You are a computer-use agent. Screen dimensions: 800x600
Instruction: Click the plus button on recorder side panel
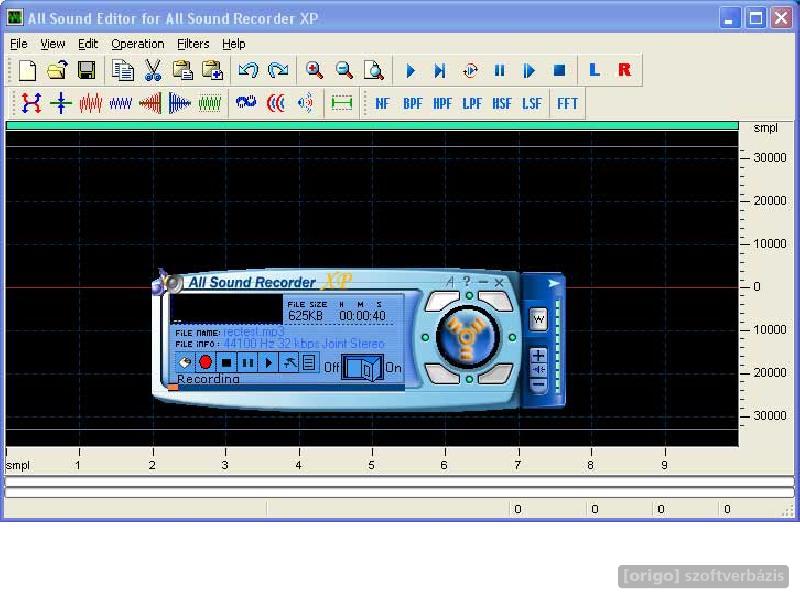[538, 355]
